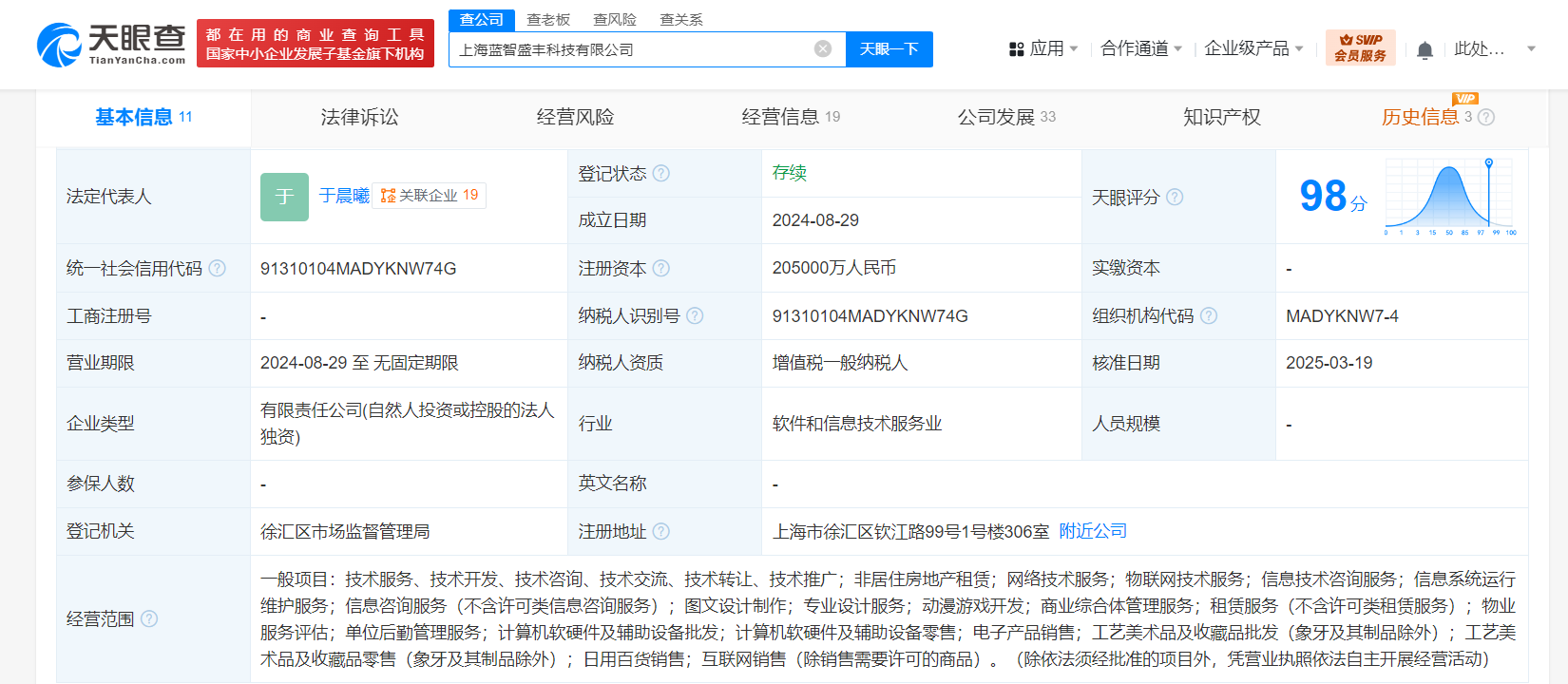Expand the 合作通道 dropdown
Image resolution: width=1568 pixels, height=684 pixels.
(1140, 48)
